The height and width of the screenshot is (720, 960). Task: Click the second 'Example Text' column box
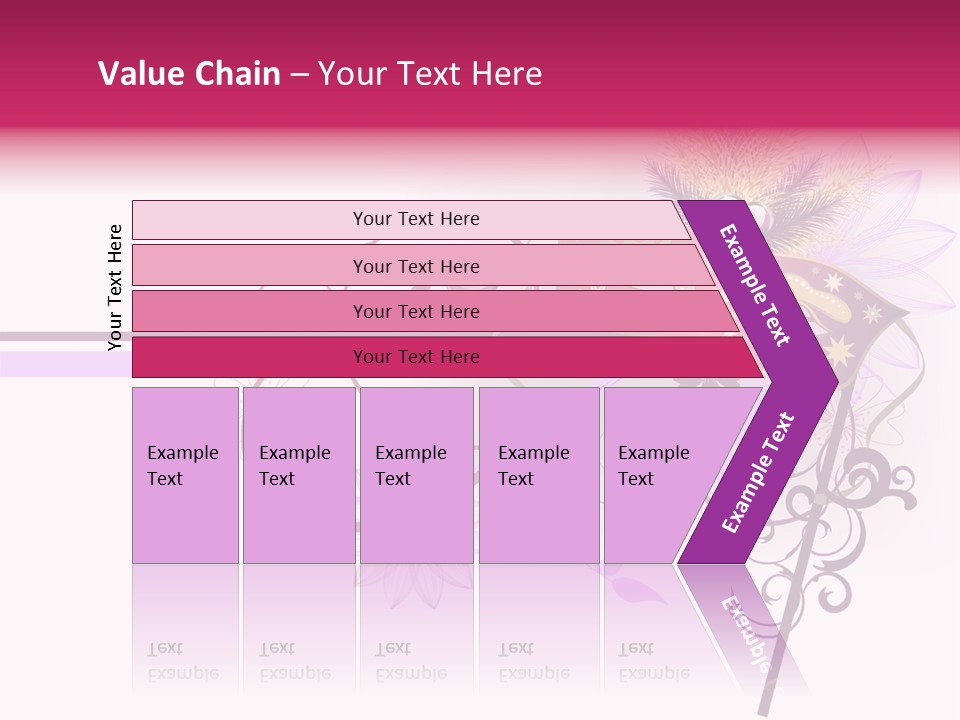click(x=299, y=475)
